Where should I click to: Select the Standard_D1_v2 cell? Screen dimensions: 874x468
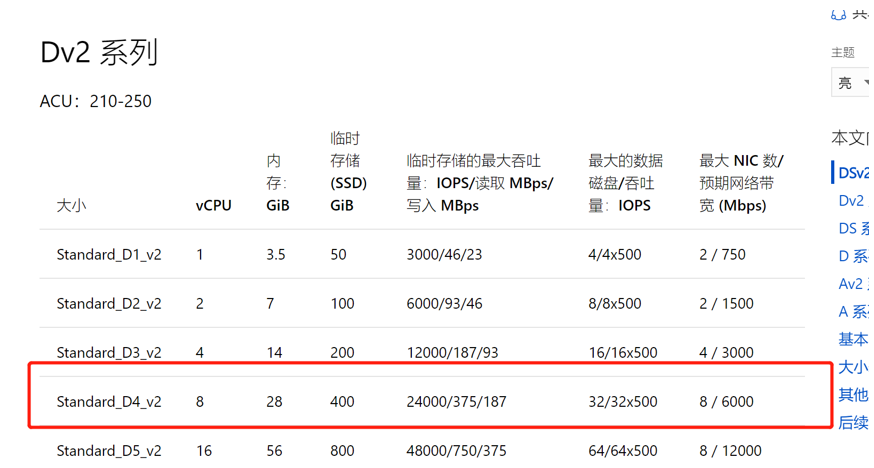[109, 255]
